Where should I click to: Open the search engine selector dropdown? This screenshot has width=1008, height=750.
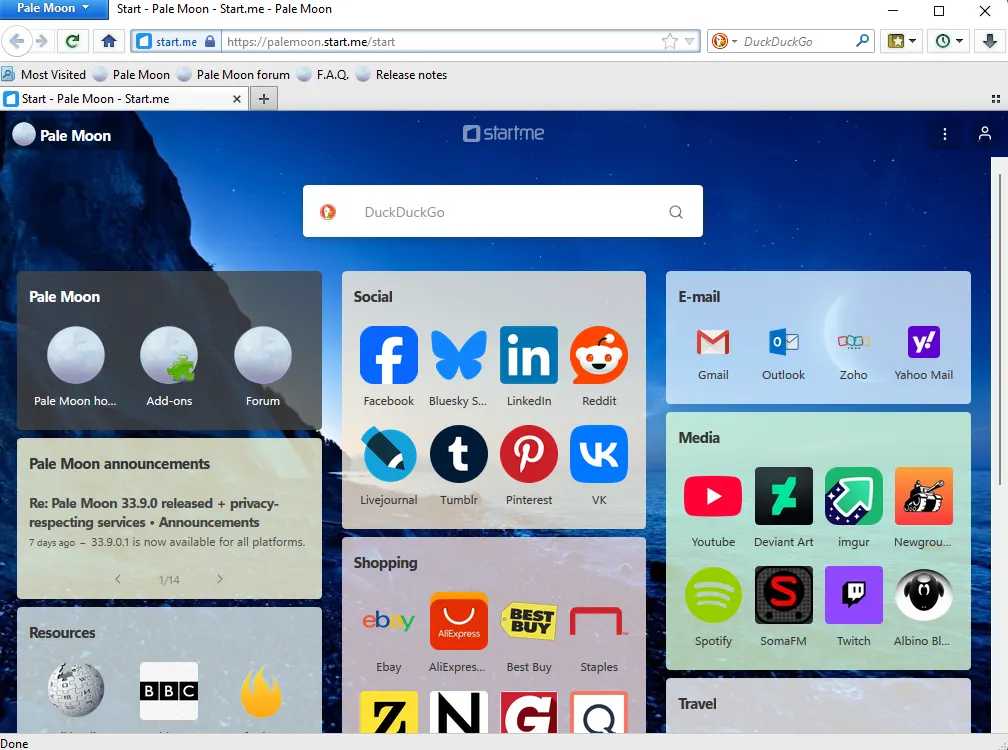coord(725,42)
